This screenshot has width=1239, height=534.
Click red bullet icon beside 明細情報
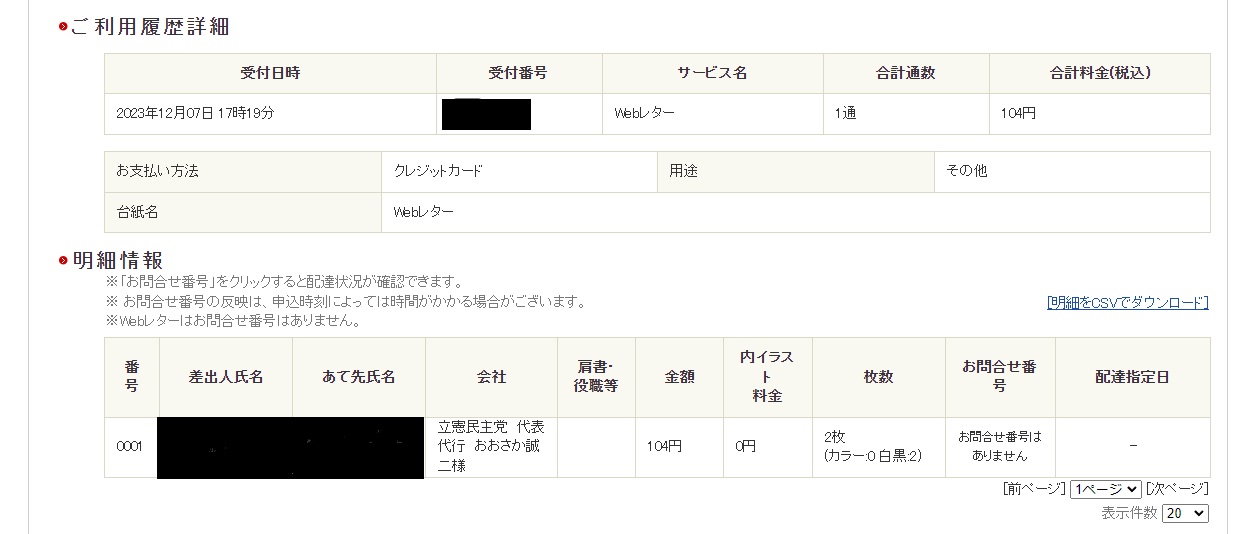click(x=63, y=261)
